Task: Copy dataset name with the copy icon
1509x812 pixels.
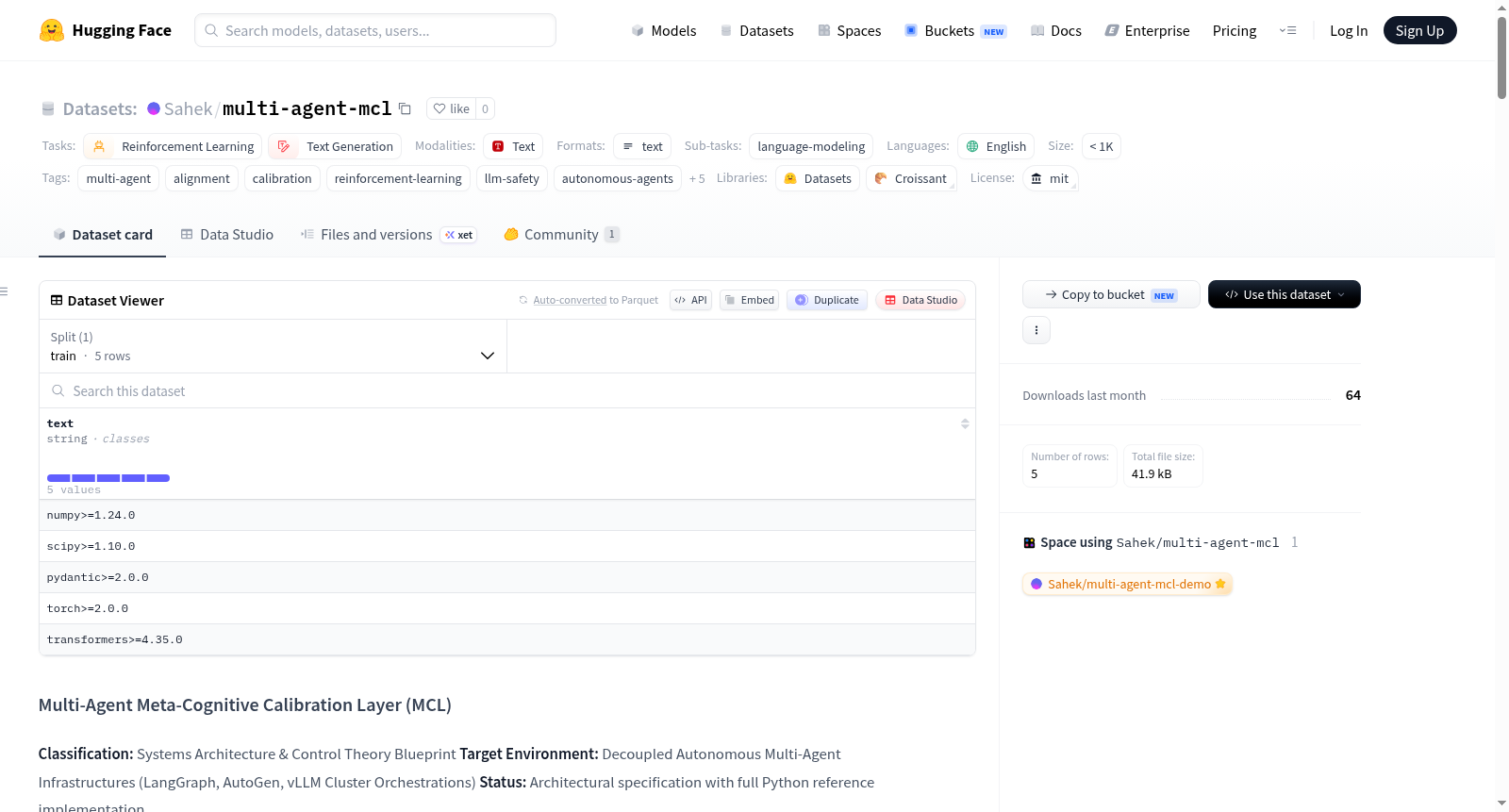Action: coord(405,108)
